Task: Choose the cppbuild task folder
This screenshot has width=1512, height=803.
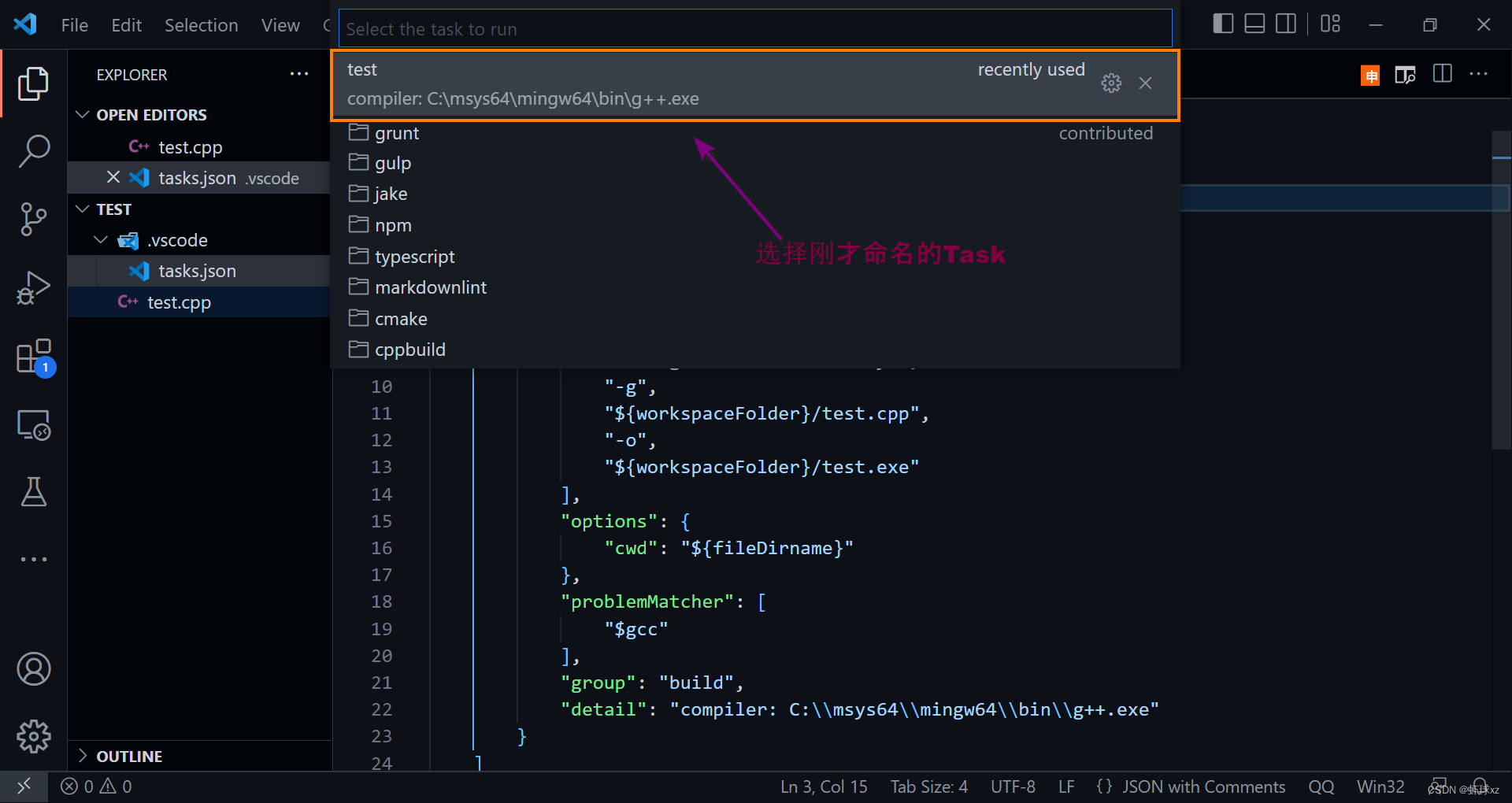Action: [x=754, y=350]
